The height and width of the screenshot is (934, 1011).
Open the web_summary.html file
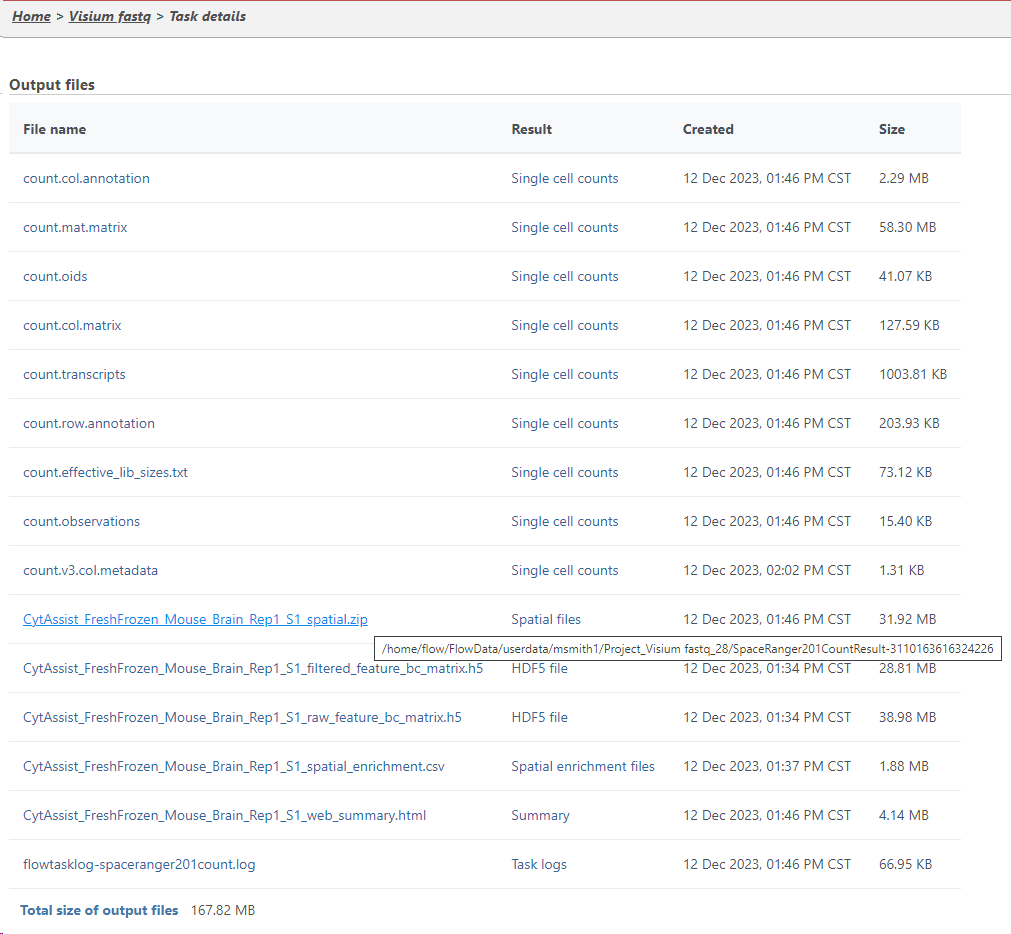pos(224,815)
